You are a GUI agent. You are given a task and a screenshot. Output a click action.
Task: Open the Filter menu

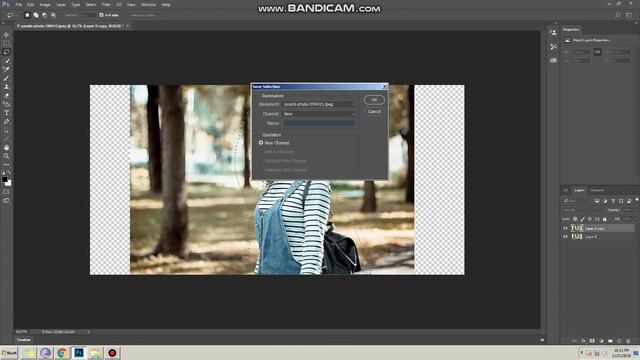pyautogui.click(x=106, y=4)
